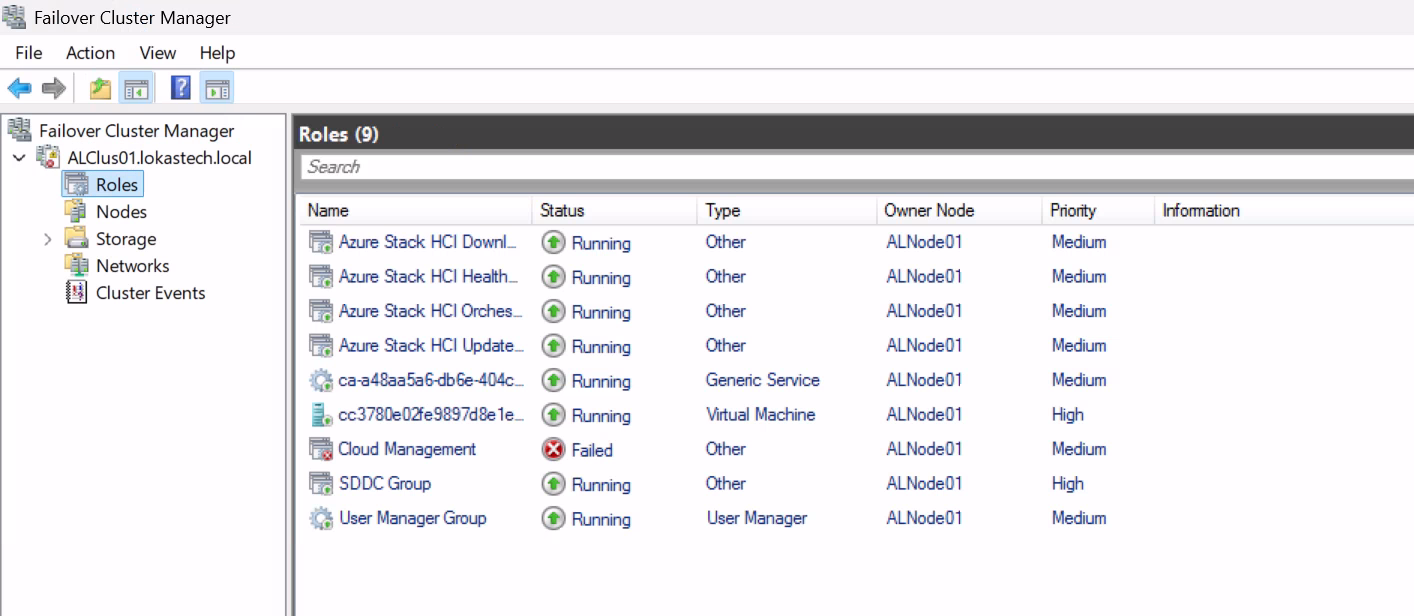Viewport: 1414px width, 616px height.
Task: Click the User Manager type cell
Action: (x=756, y=518)
